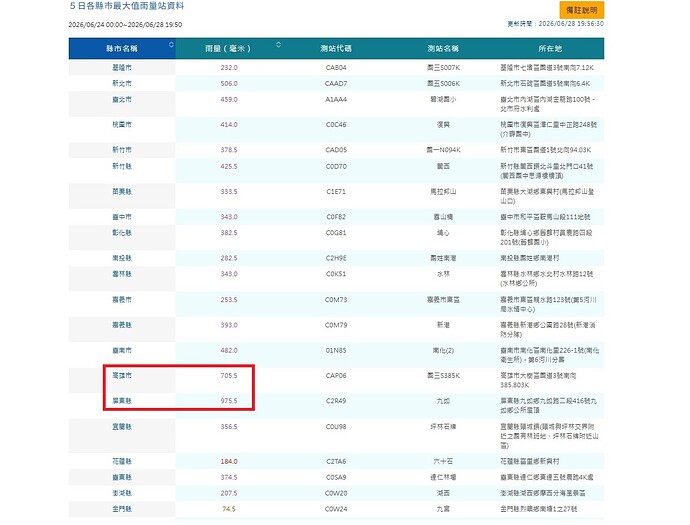Click station code CAP06
This screenshot has height=525, width=690.
(336, 375)
